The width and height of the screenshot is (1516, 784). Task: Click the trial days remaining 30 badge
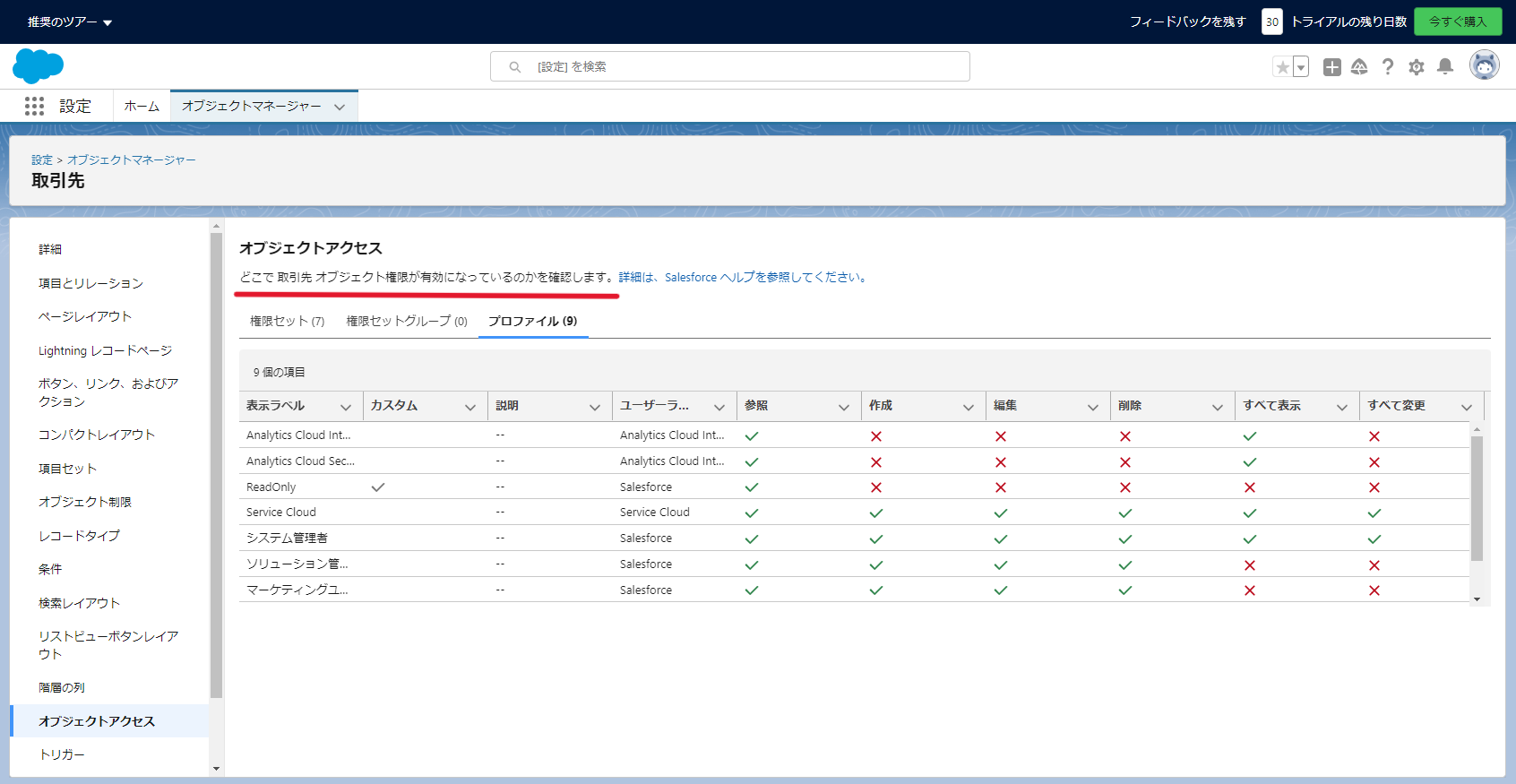click(x=1272, y=22)
